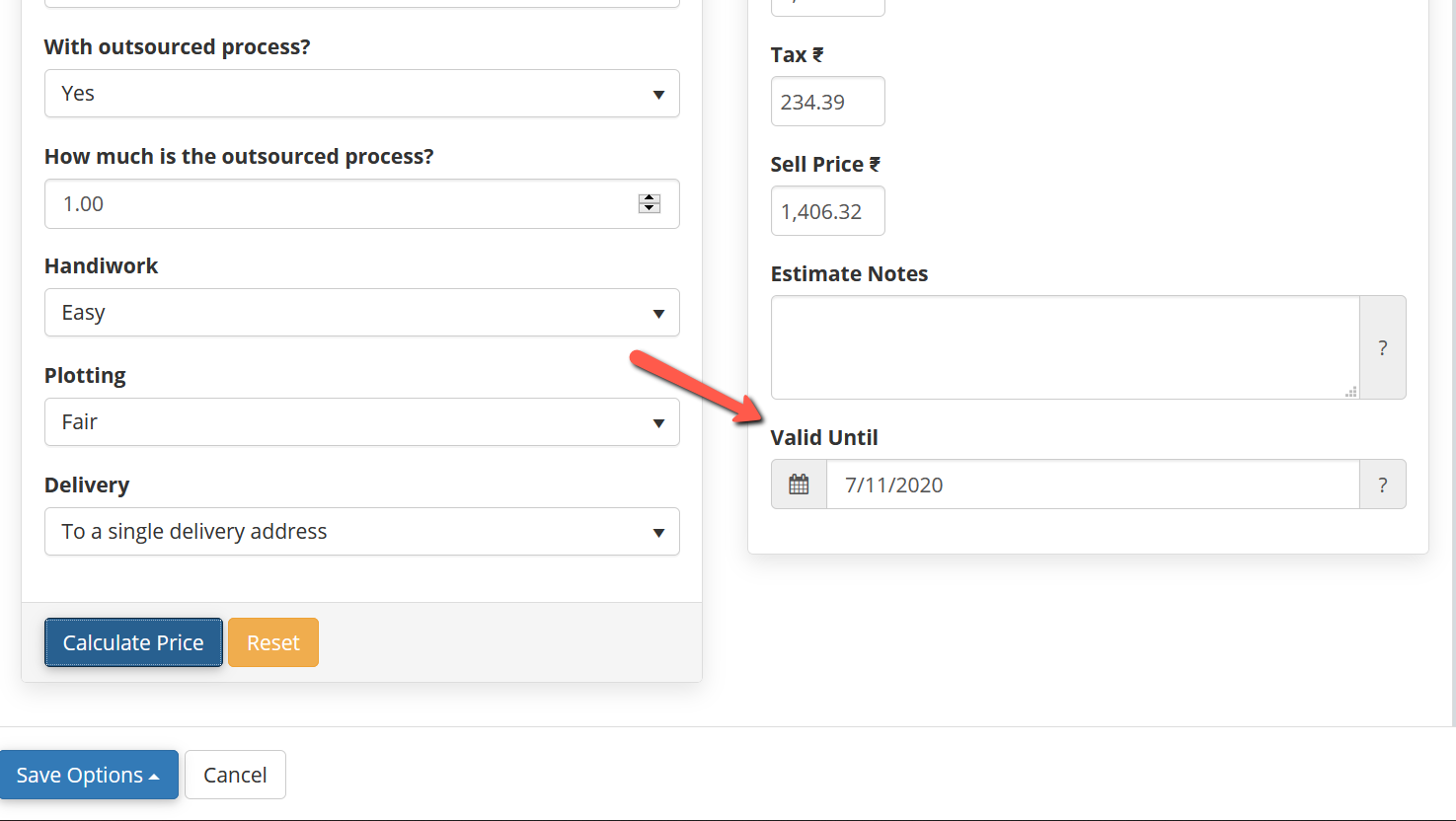Click the calendar icon beside Valid Until

coord(799,485)
